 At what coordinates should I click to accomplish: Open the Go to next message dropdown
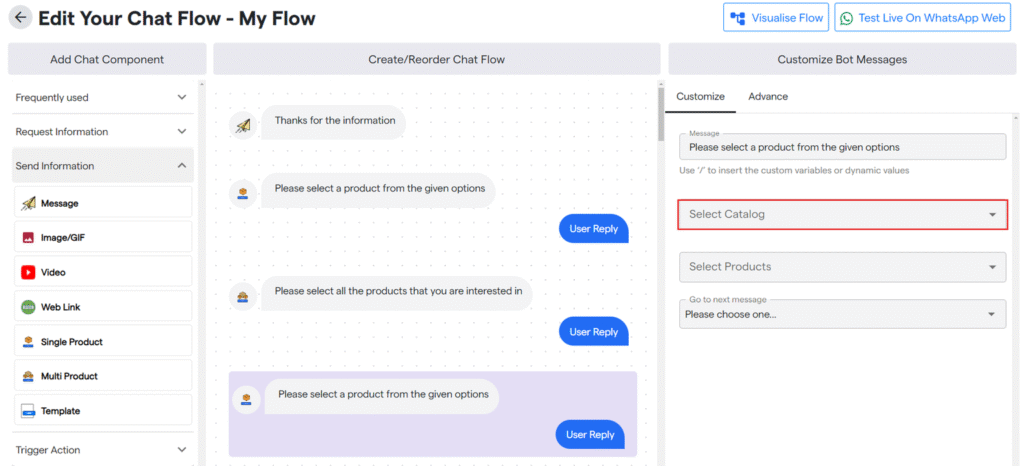point(842,314)
